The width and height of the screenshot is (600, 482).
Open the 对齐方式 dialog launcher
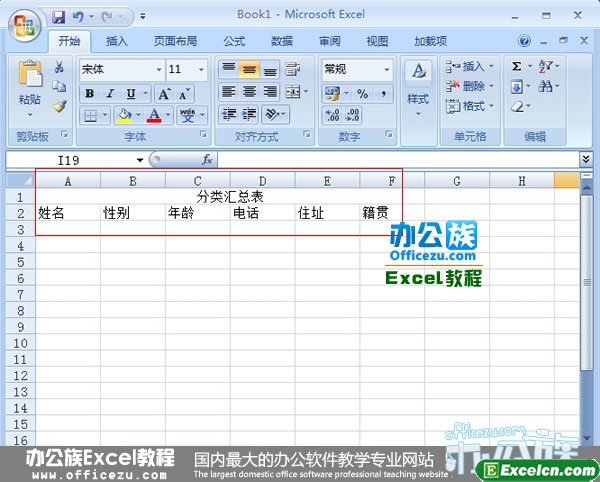click(x=307, y=134)
